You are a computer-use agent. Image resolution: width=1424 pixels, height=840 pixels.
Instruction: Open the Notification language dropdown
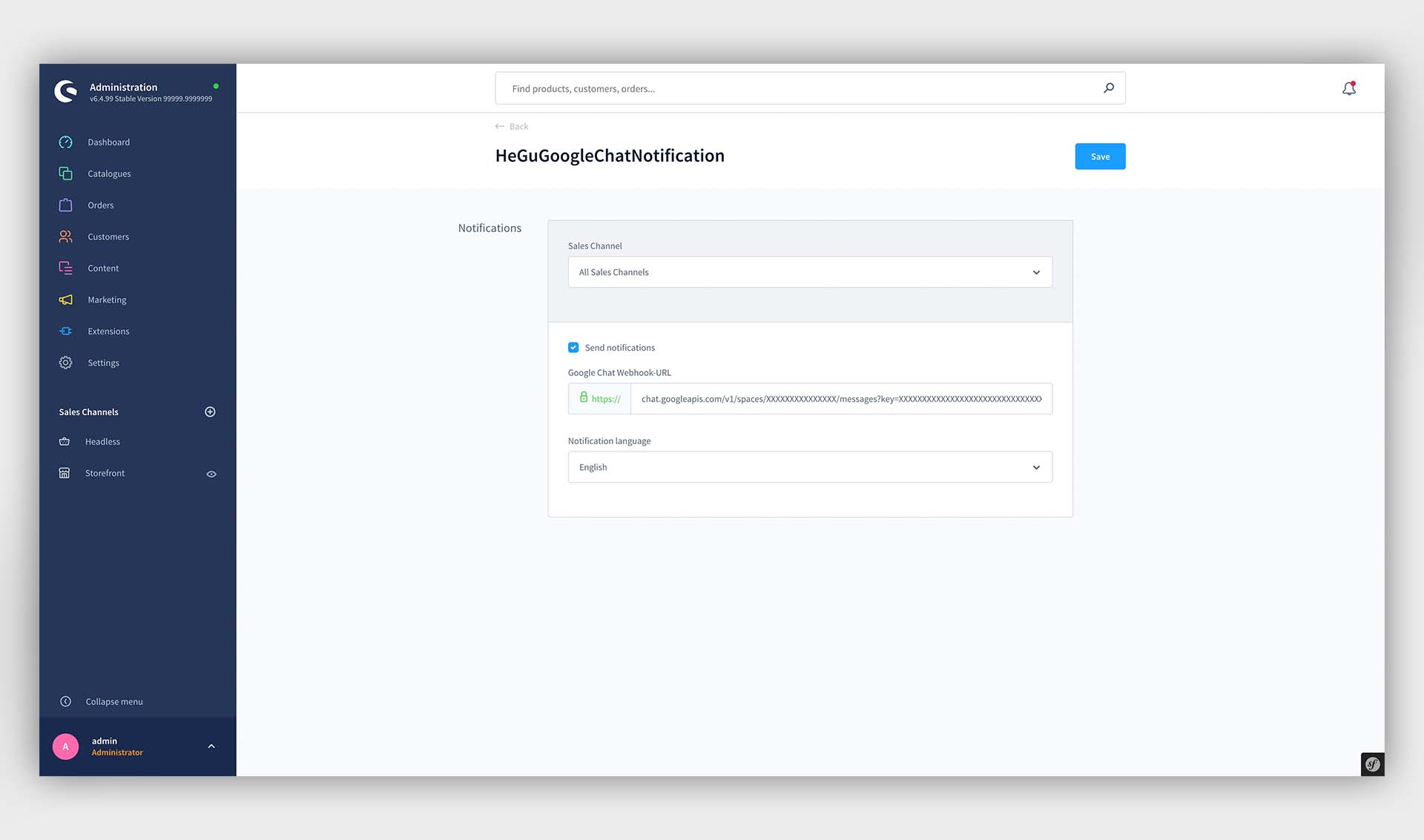(x=810, y=467)
